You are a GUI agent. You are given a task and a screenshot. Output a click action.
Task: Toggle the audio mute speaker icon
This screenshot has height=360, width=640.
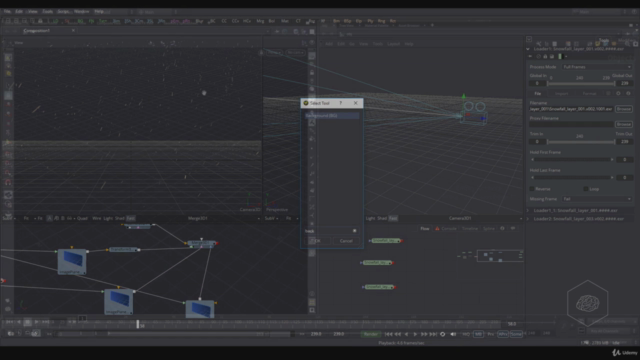pyautogui.click(x=453, y=334)
